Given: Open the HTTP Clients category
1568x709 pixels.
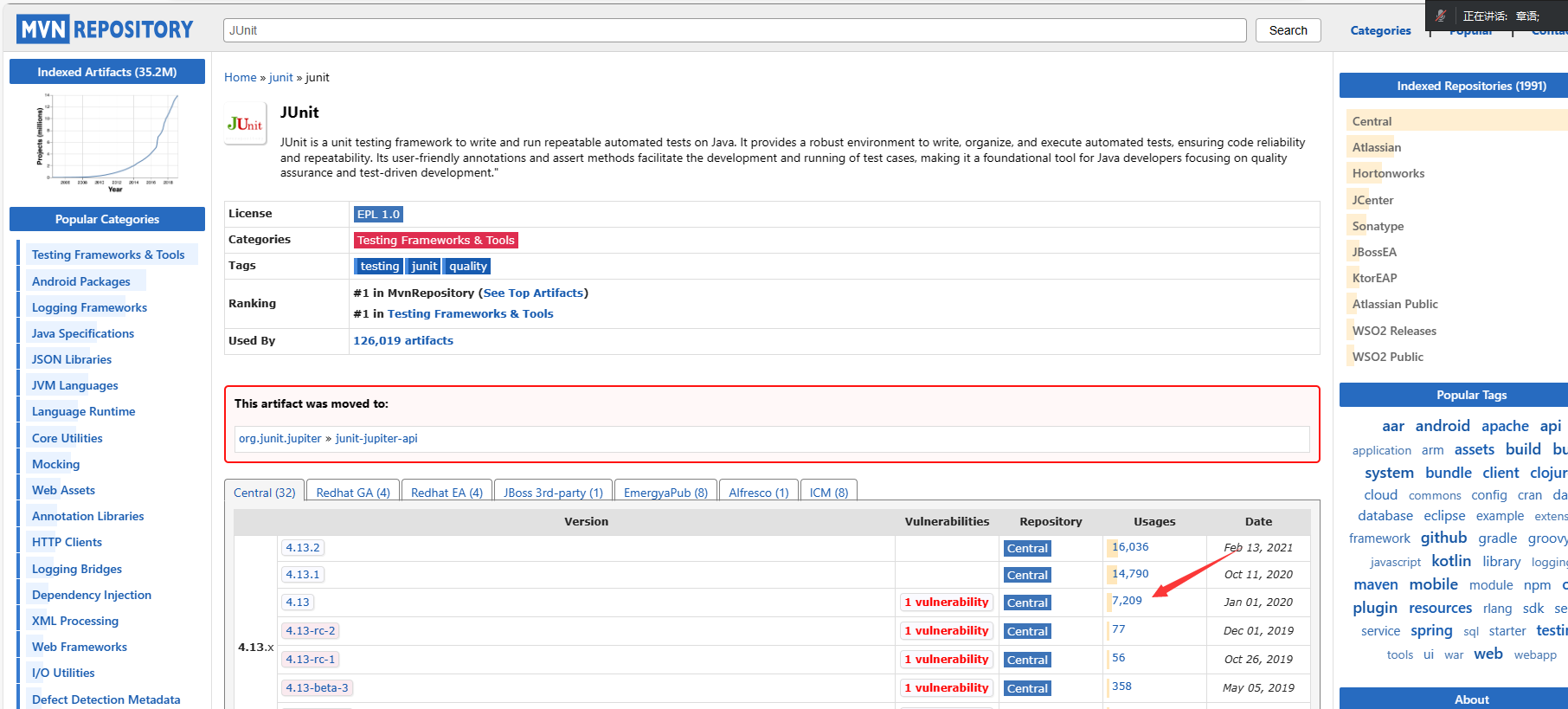Looking at the screenshot, I should pos(67,542).
